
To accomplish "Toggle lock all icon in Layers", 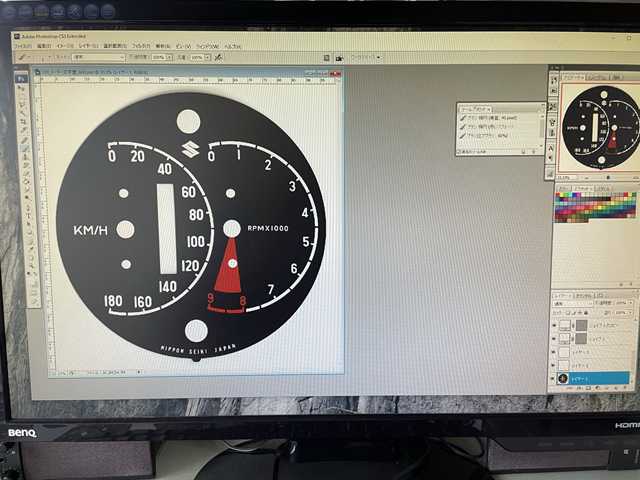I will [x=586, y=313].
